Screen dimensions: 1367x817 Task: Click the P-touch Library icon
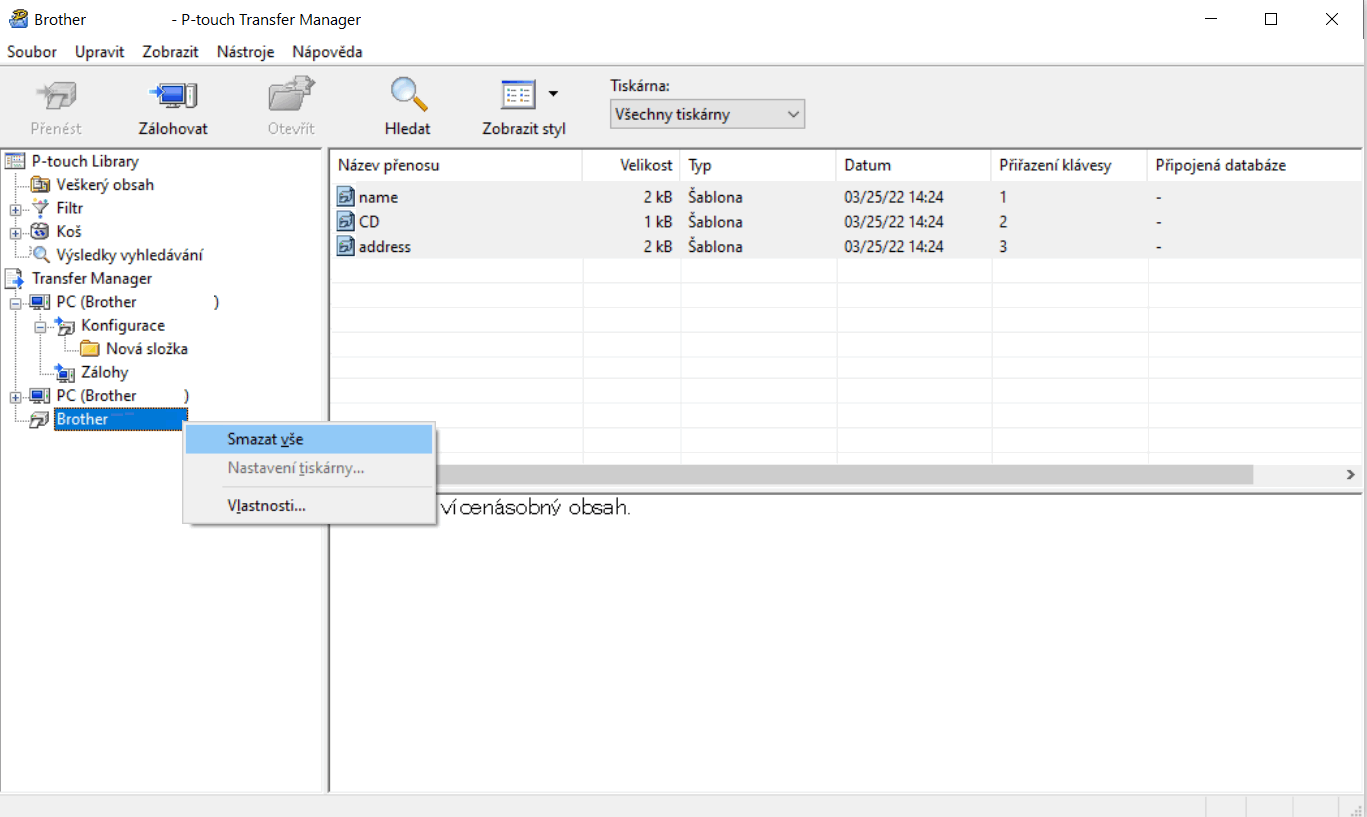(x=15, y=161)
